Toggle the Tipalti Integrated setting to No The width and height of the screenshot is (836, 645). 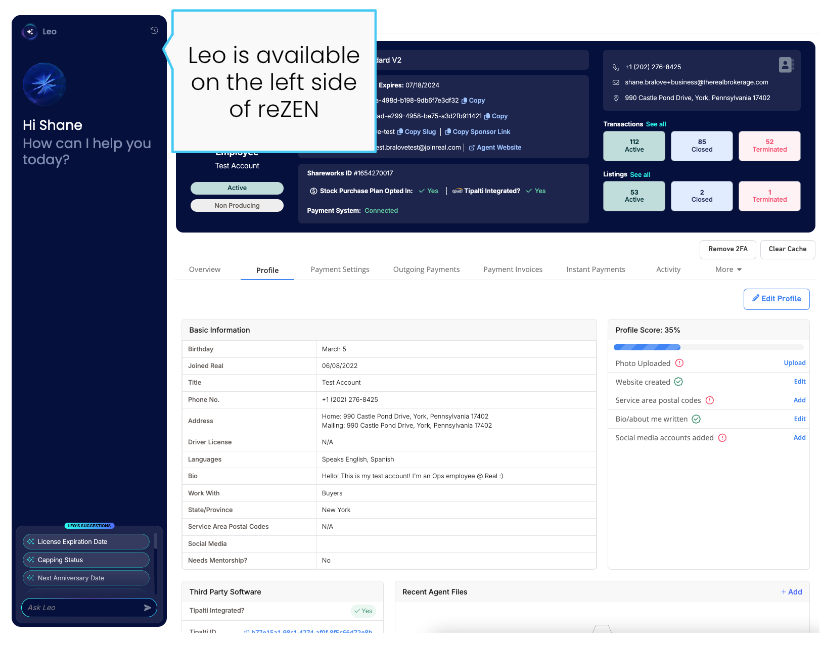(x=539, y=190)
